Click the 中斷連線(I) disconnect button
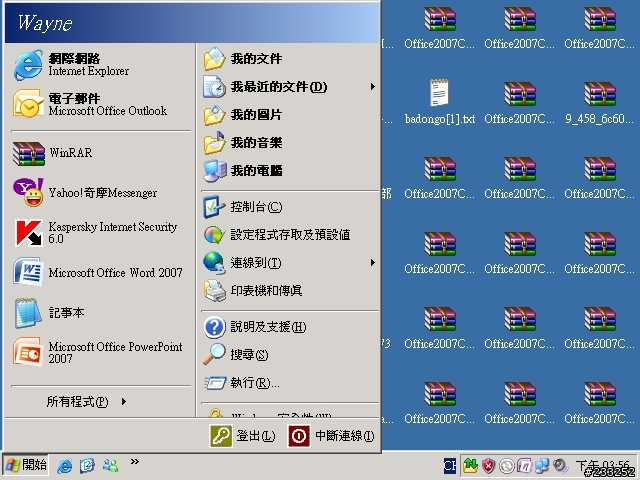Image resolution: width=640 pixels, height=480 pixels. click(x=331, y=436)
